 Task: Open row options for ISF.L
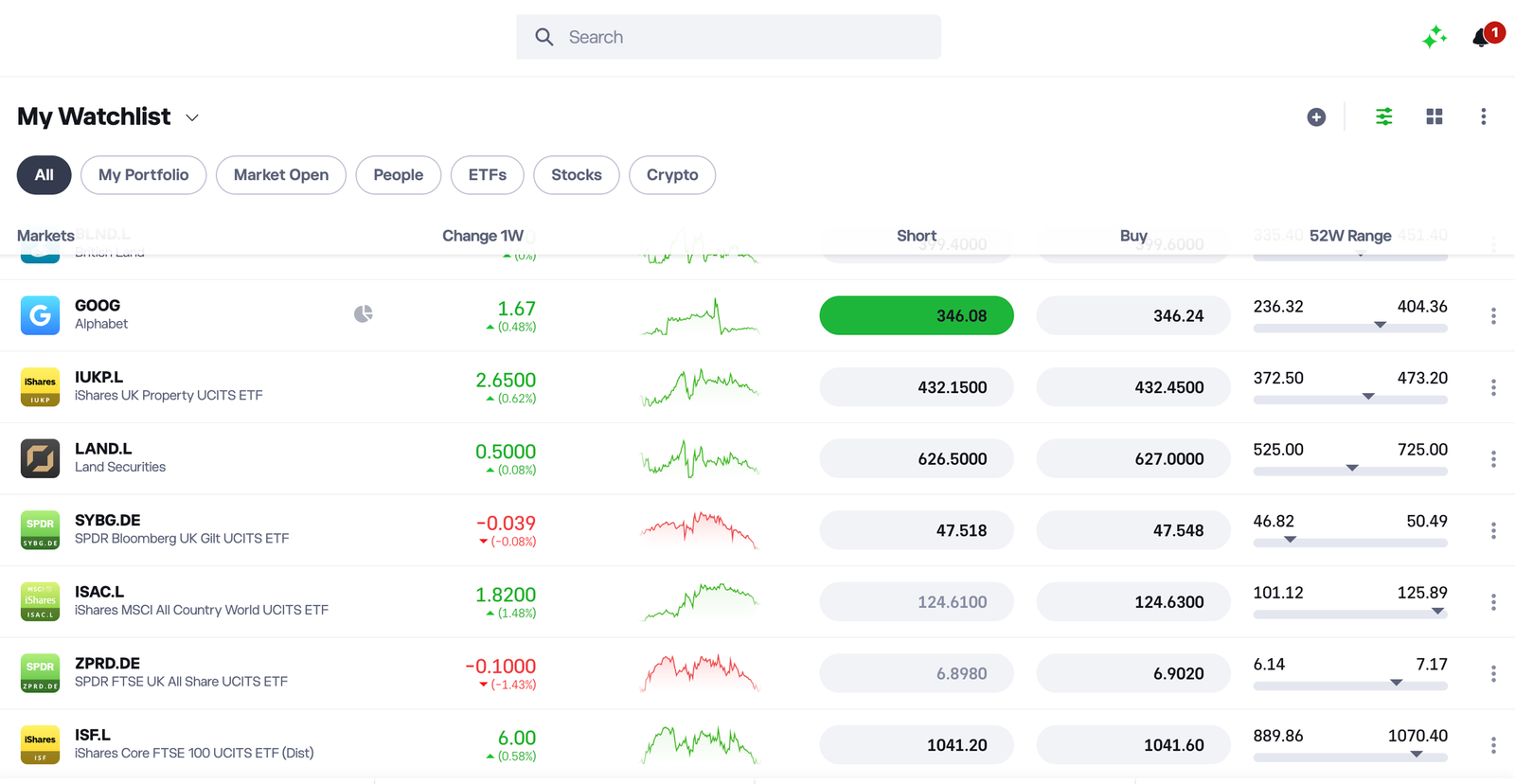[1493, 744]
